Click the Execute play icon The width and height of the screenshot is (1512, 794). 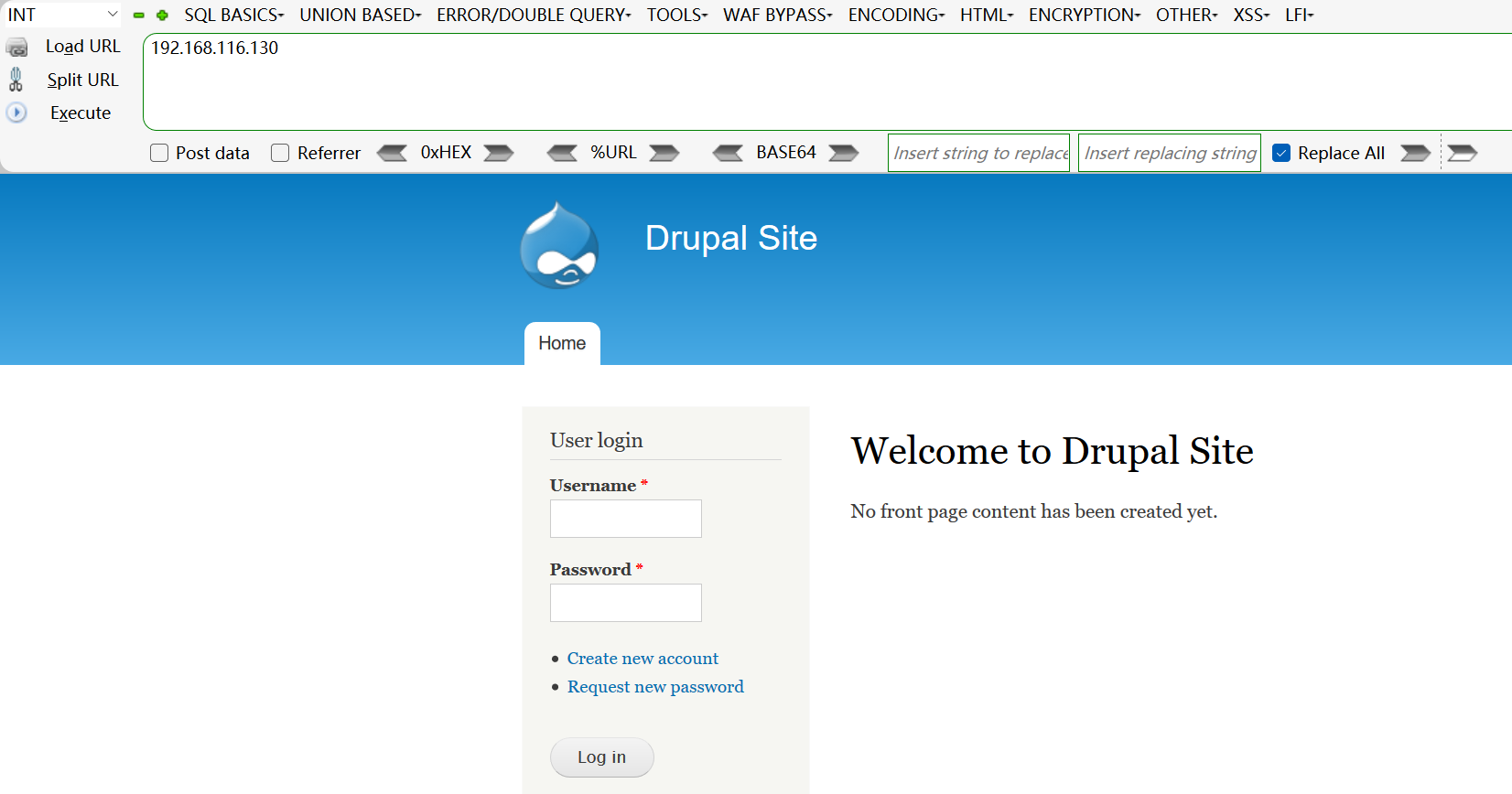pos(16,113)
